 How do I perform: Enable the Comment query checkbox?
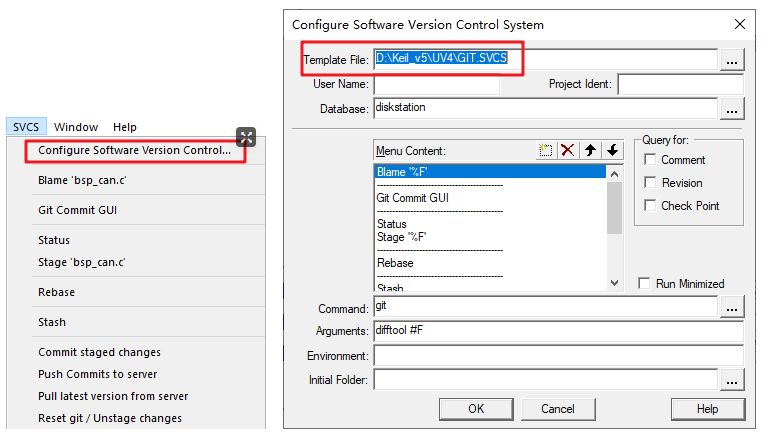click(x=651, y=160)
